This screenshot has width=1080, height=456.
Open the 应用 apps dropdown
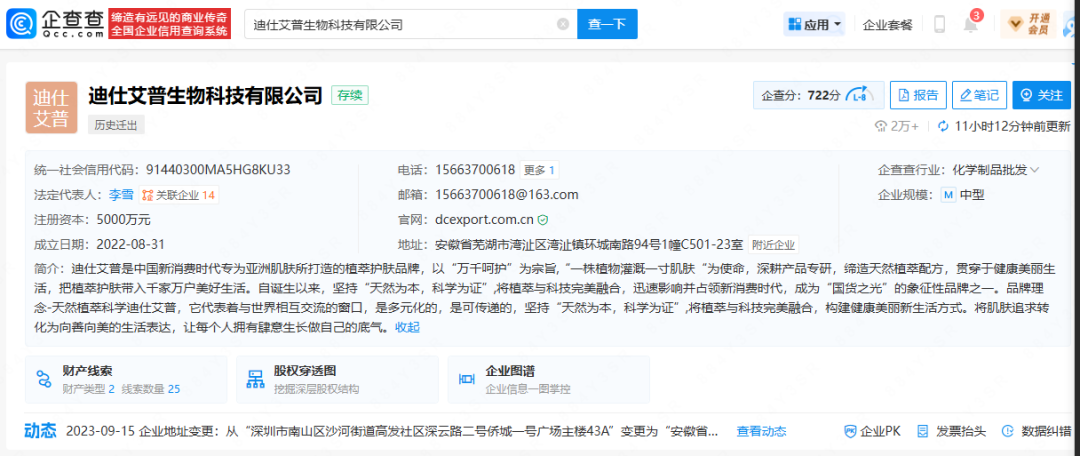[815, 25]
